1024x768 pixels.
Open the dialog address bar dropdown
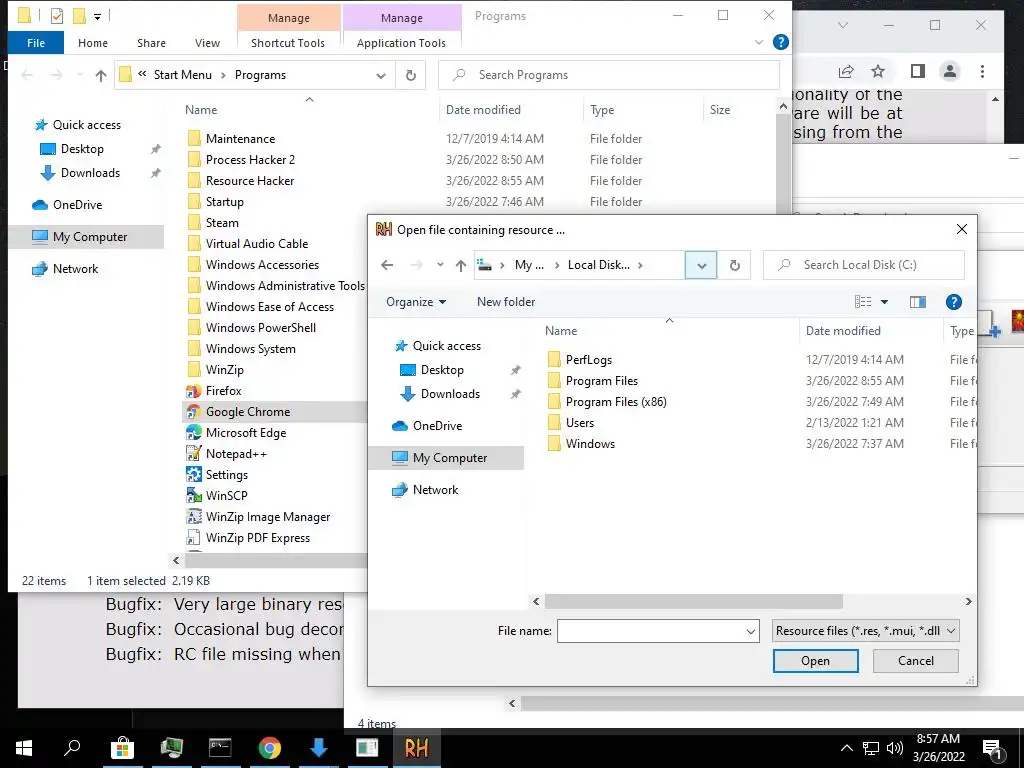click(701, 265)
